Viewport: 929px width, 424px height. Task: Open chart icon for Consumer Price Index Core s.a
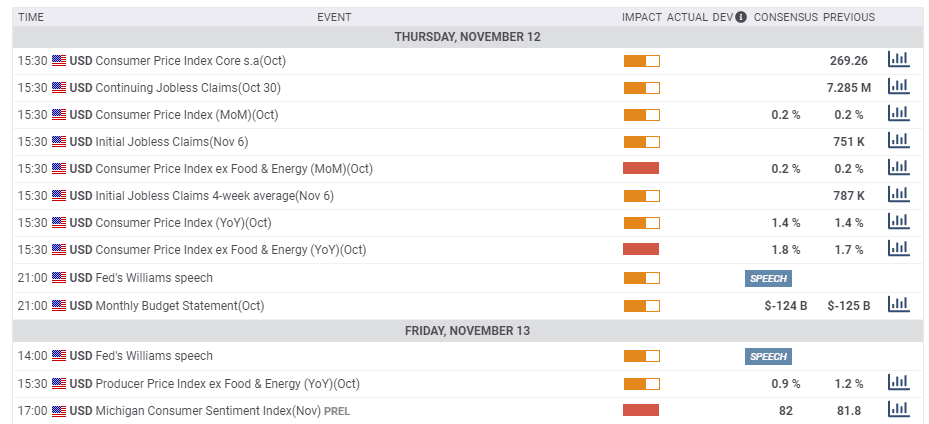point(898,60)
